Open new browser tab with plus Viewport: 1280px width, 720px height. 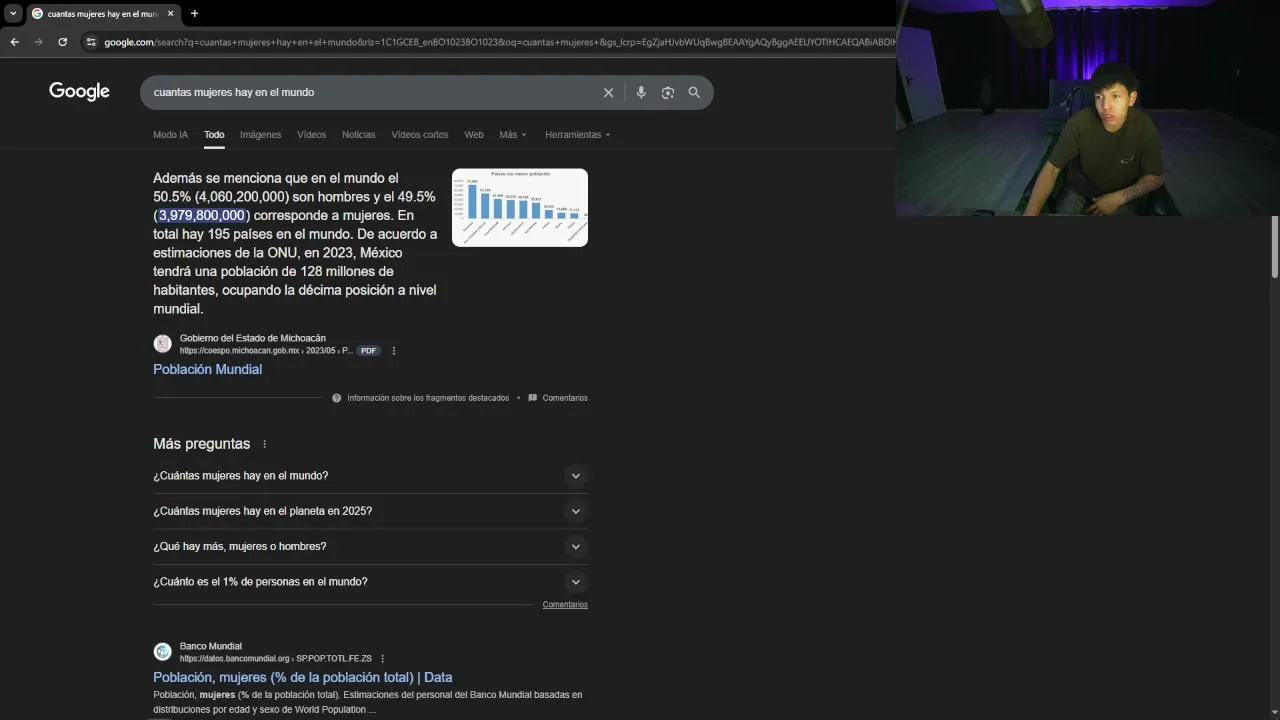pos(194,13)
